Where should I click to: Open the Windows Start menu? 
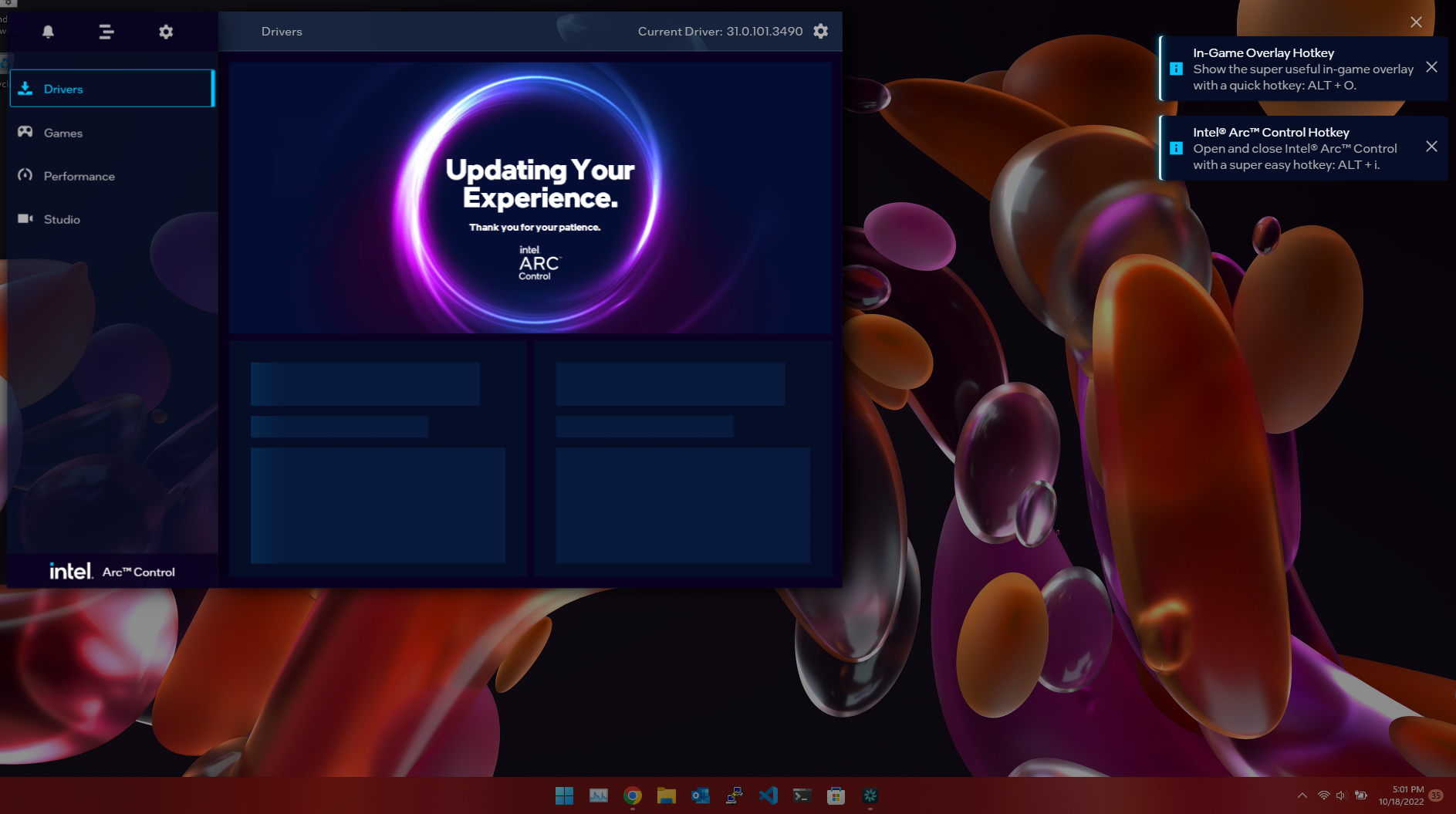564,795
